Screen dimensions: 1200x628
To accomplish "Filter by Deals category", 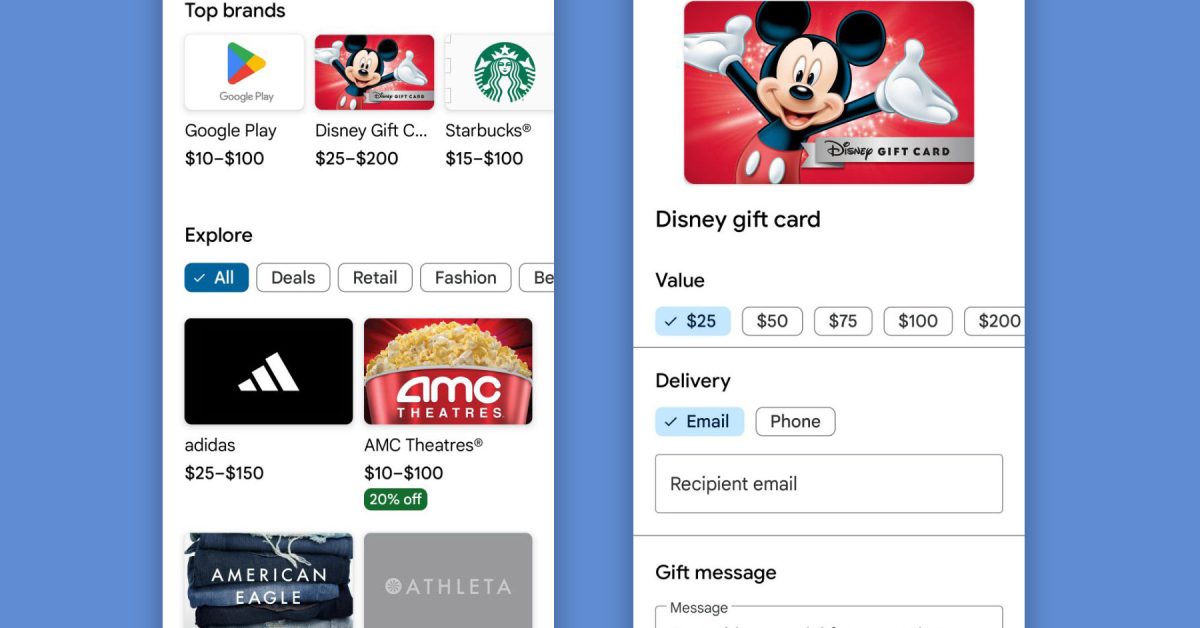I will (x=293, y=278).
